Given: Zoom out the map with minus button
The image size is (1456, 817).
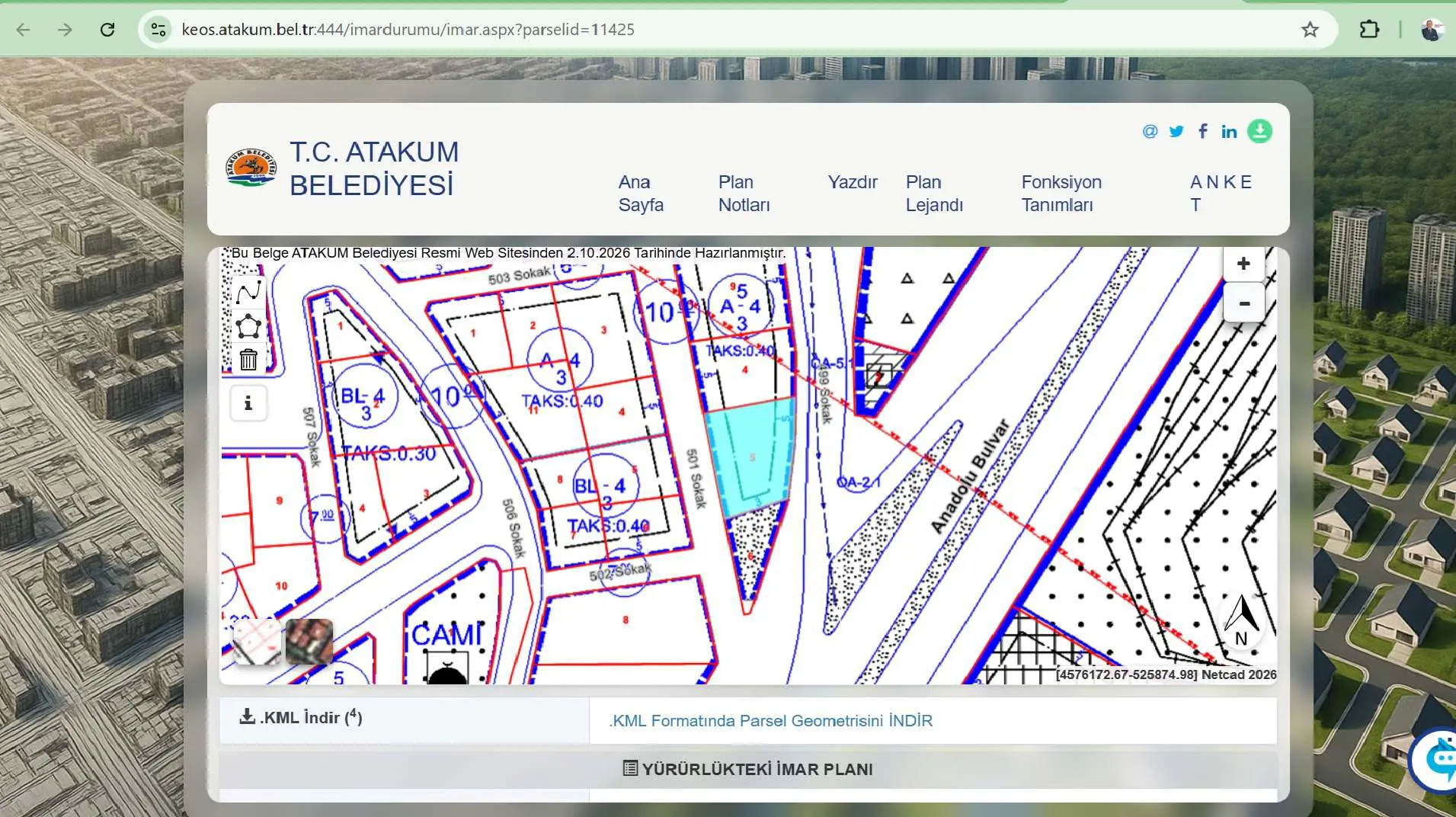Looking at the screenshot, I should (x=1243, y=303).
